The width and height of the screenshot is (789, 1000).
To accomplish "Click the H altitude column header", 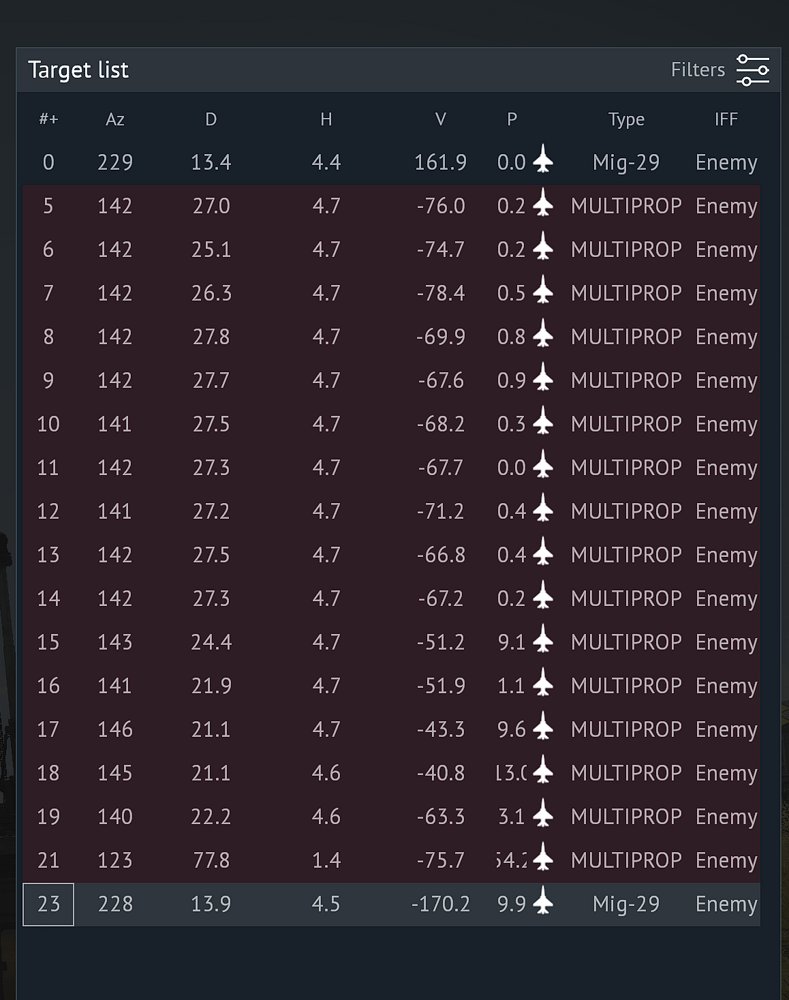I will 326,119.
